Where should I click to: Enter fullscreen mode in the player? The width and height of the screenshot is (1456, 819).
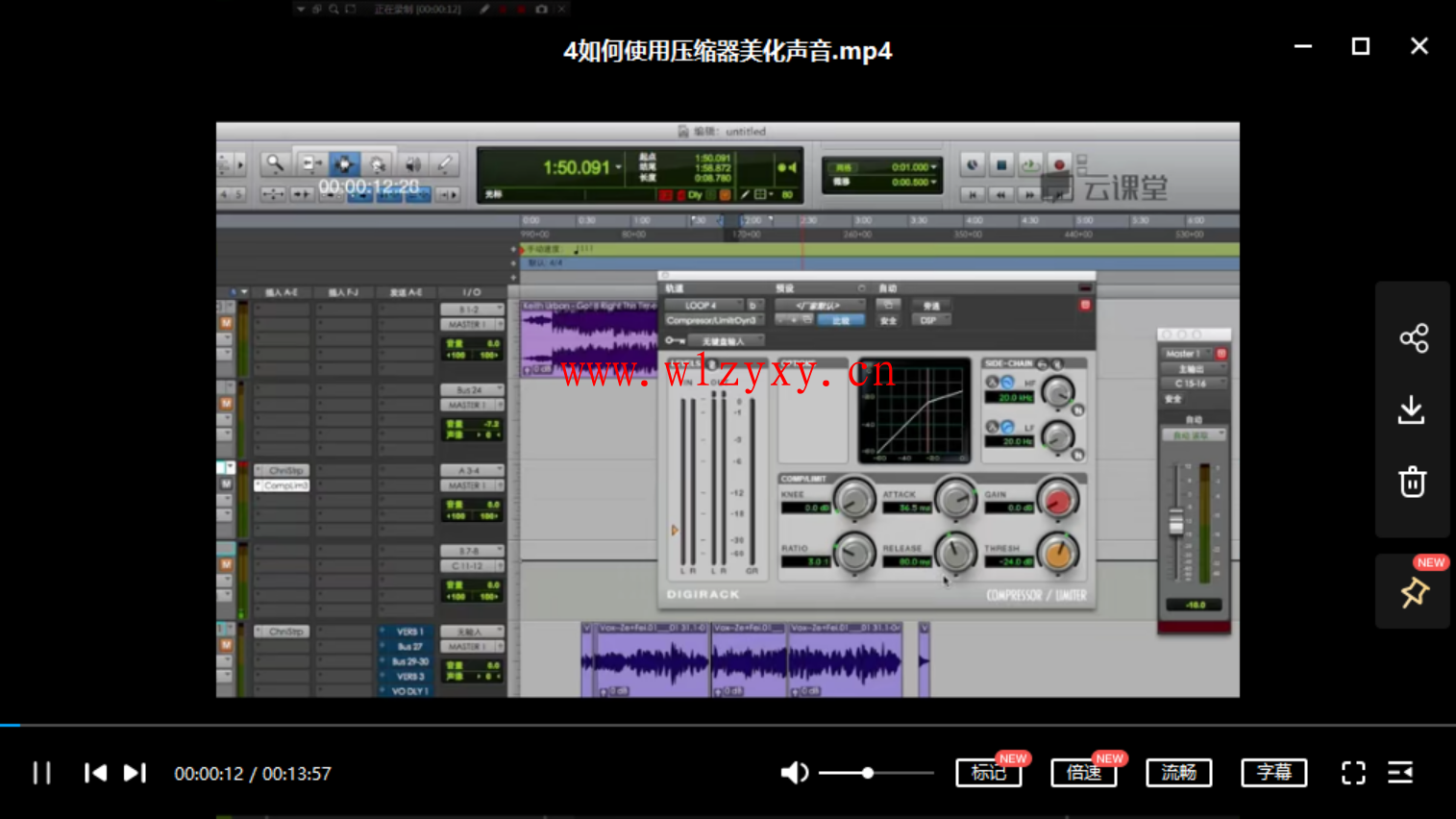[1353, 773]
